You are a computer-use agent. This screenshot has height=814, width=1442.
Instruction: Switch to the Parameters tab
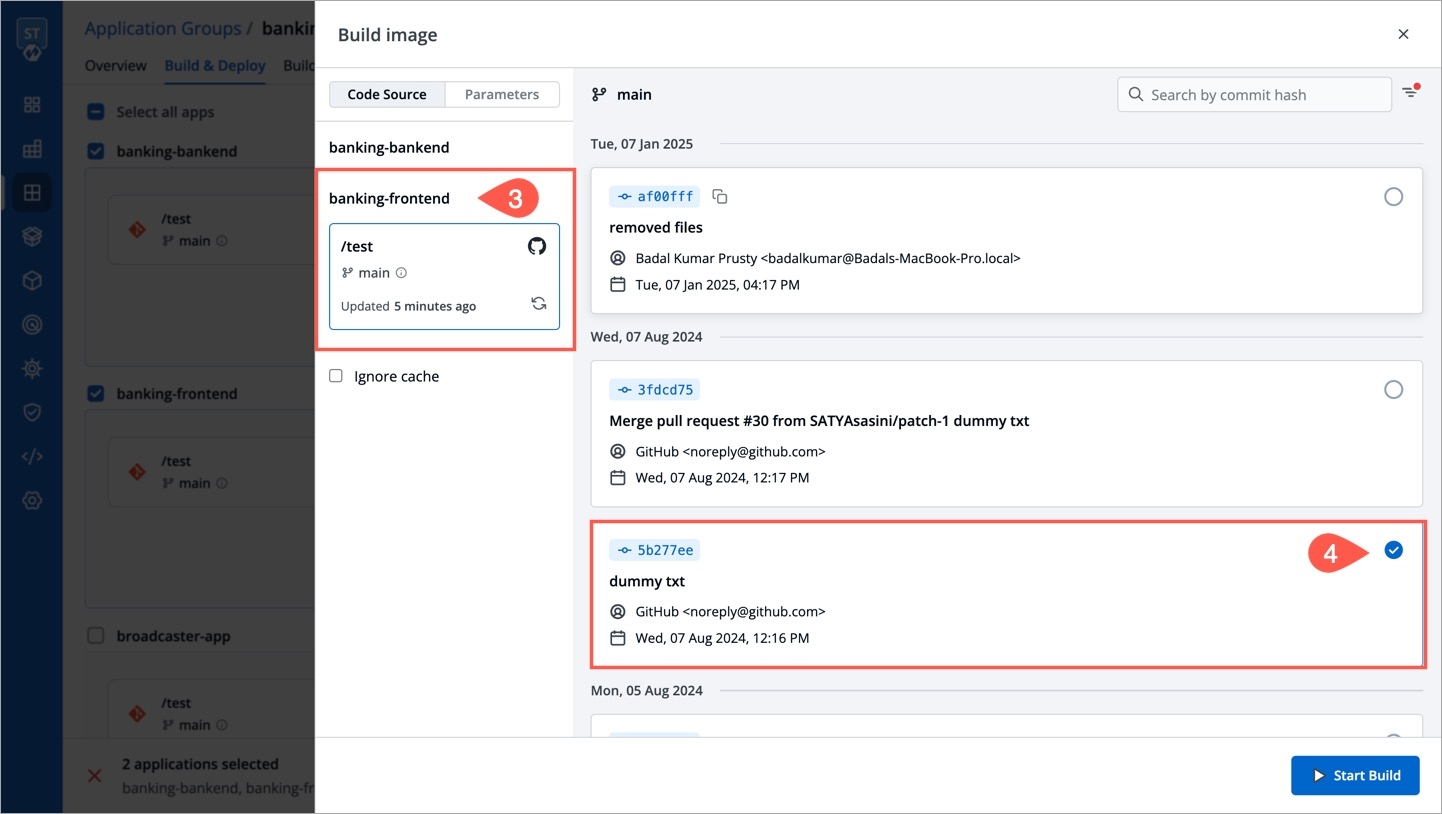tap(501, 94)
